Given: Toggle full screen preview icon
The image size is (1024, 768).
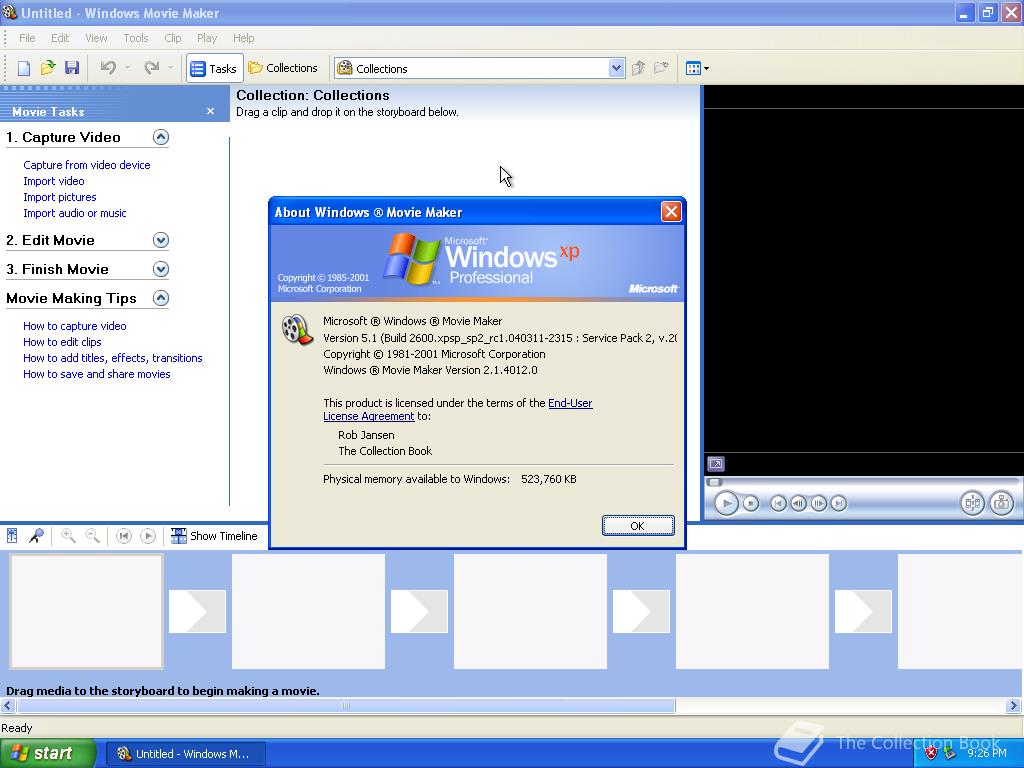Looking at the screenshot, I should [x=716, y=464].
